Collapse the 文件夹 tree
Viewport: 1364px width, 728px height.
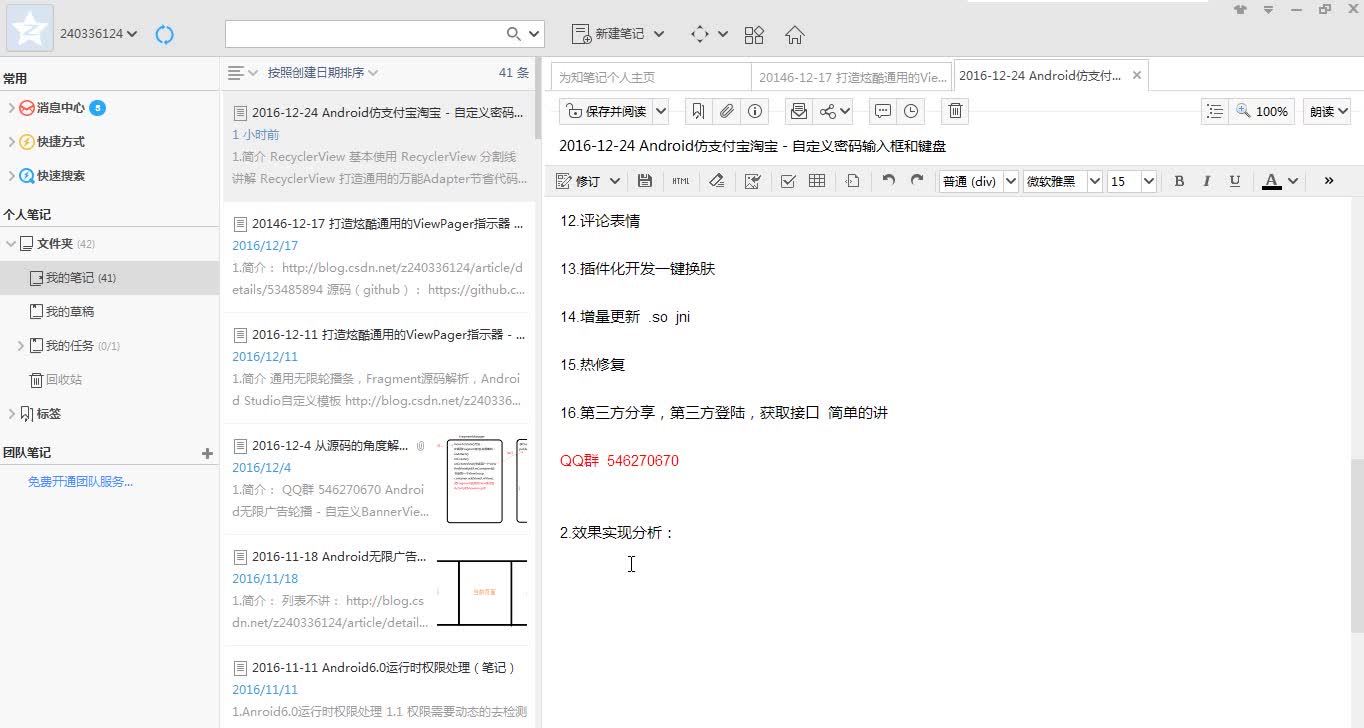11,244
